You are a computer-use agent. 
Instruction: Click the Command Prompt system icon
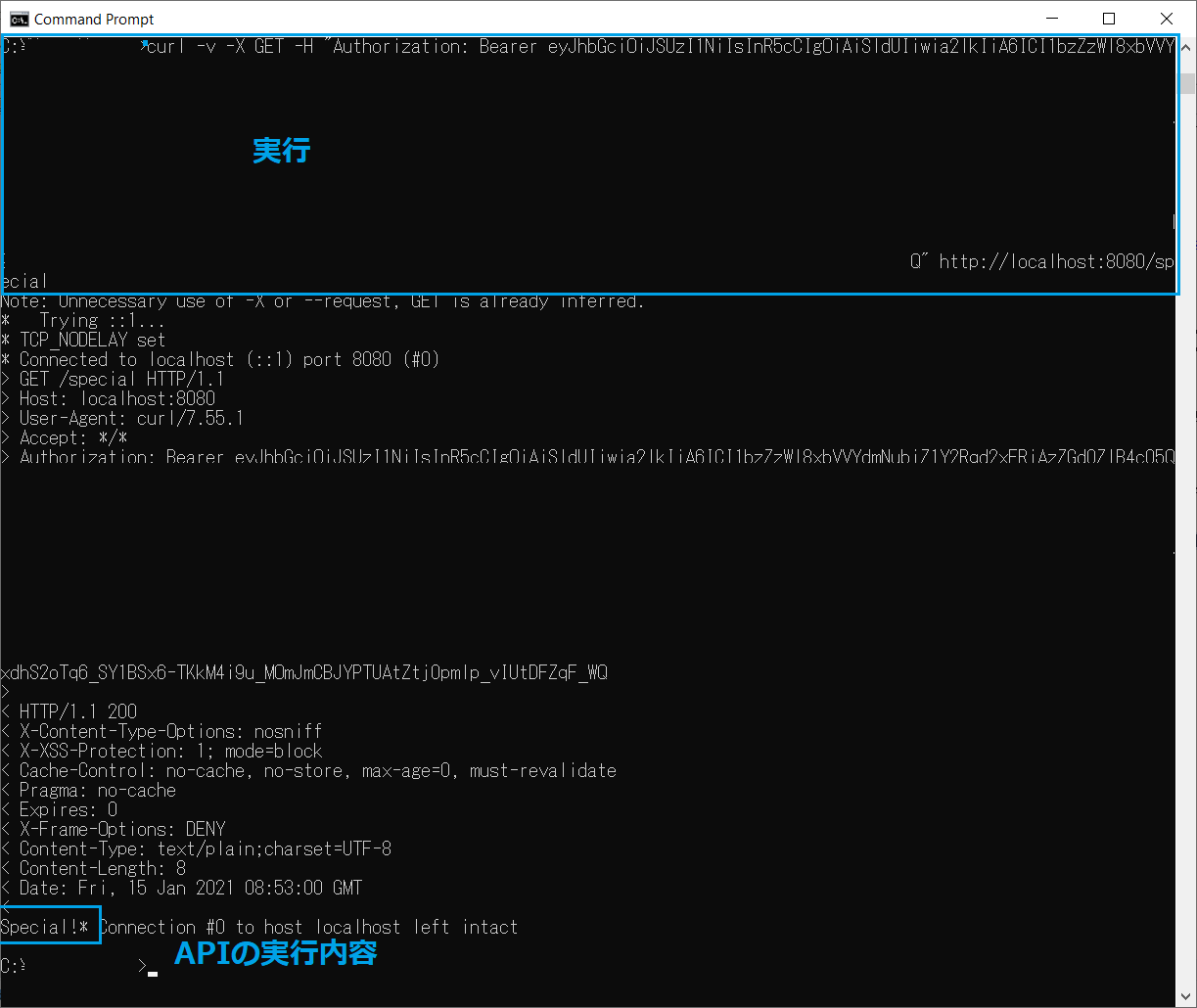[19, 19]
